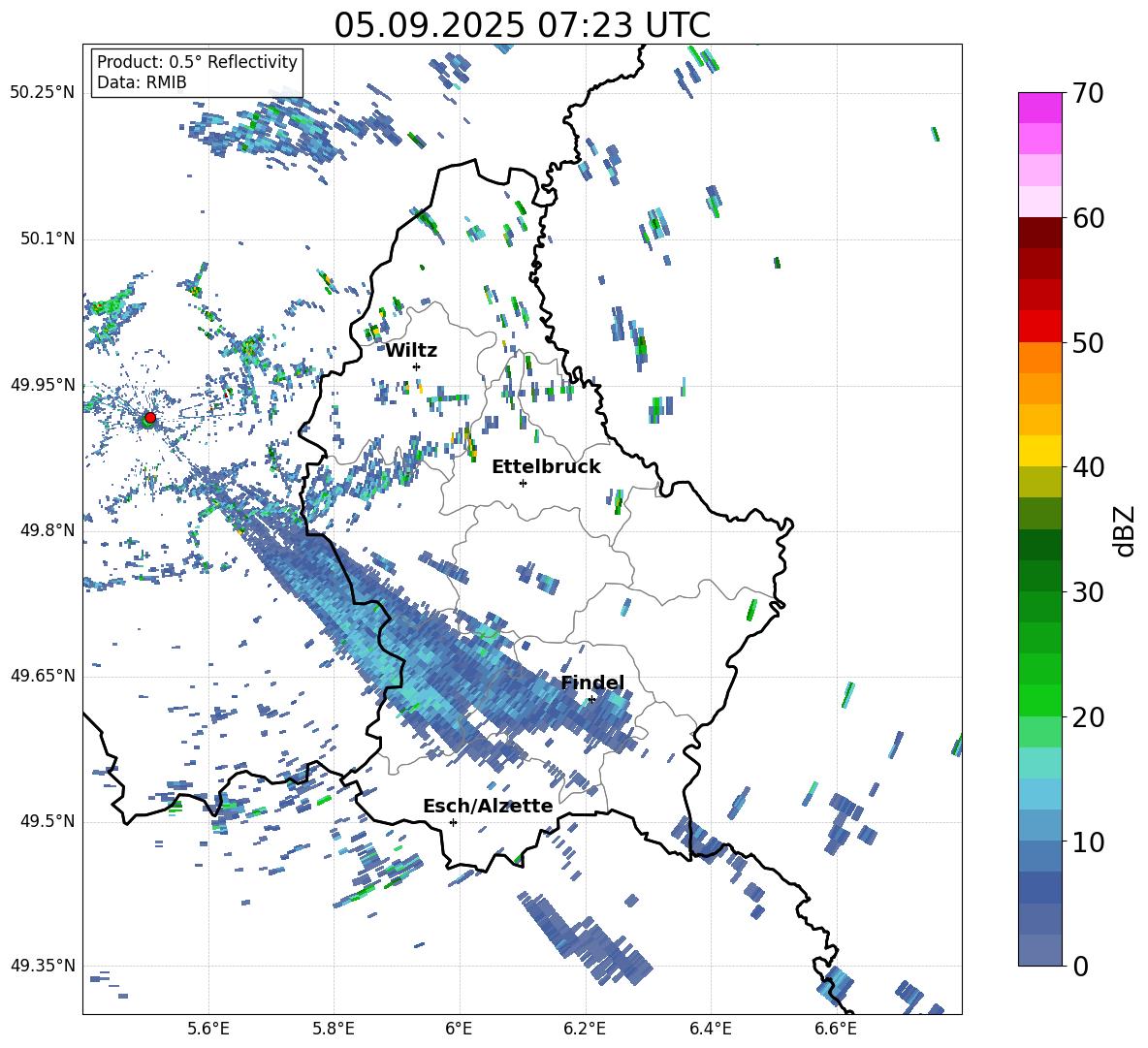Click the Wiltz station cross marker
Image resolution: width=1148 pixels, height=1048 pixels.
pyautogui.click(x=417, y=366)
